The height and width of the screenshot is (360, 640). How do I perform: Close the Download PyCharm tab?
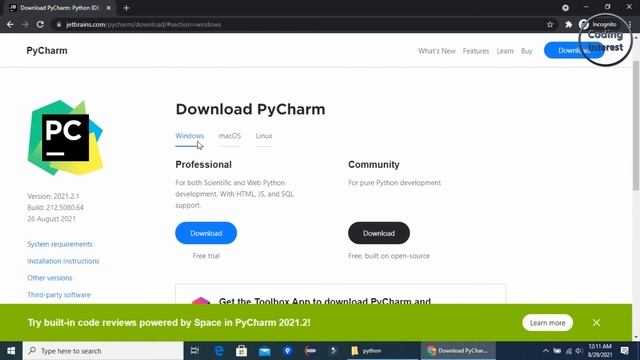tap(109, 8)
